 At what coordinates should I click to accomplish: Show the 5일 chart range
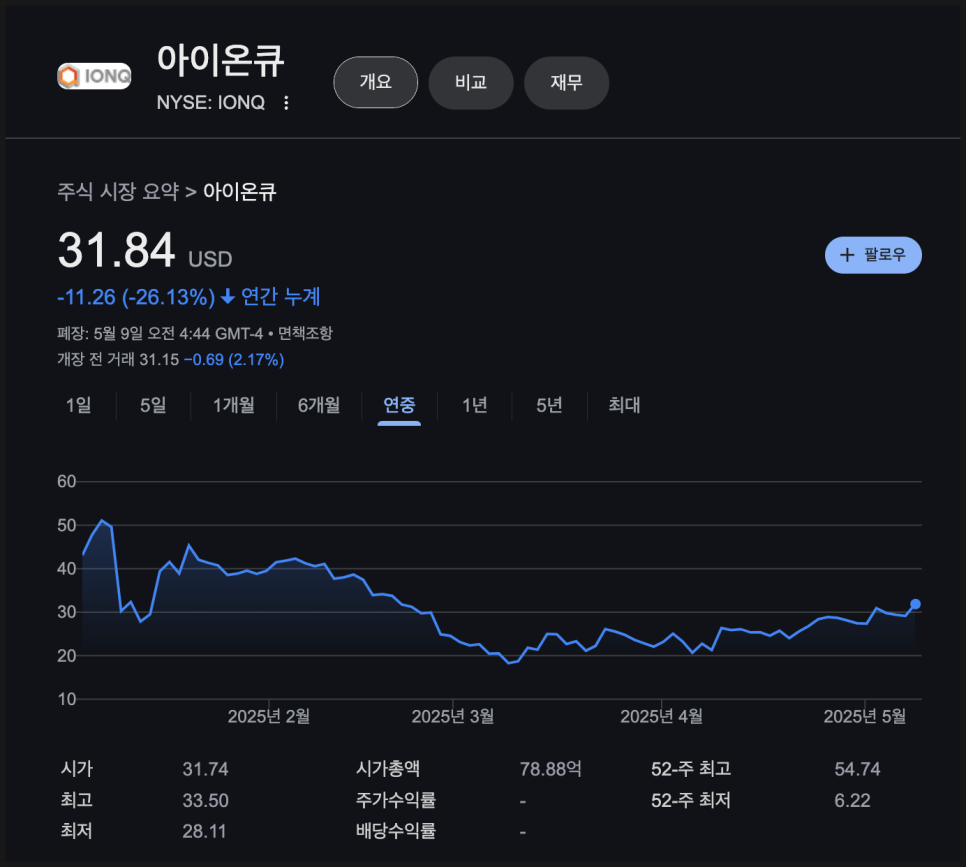point(153,405)
